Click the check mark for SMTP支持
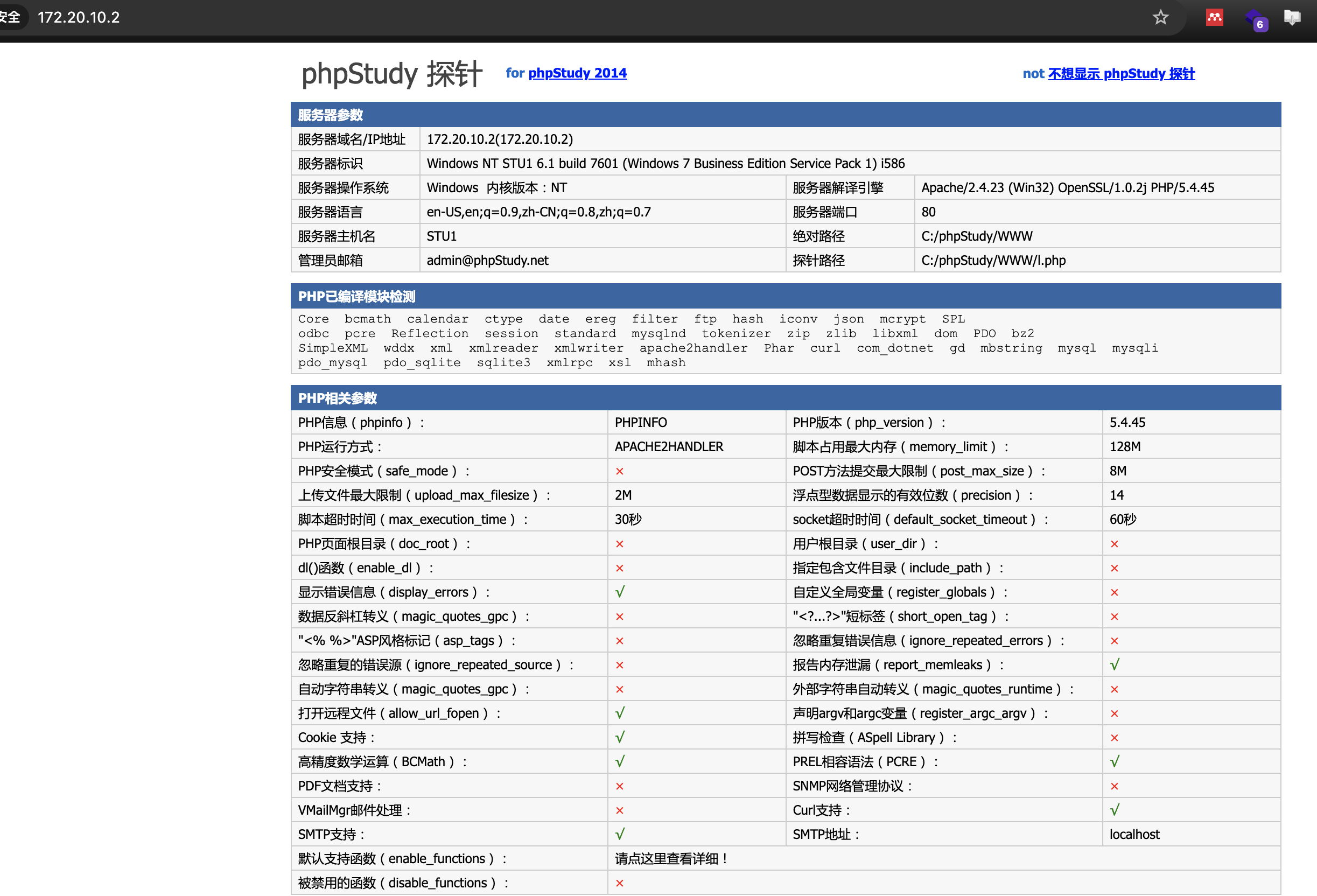This screenshot has width=1317, height=896. tap(619, 834)
